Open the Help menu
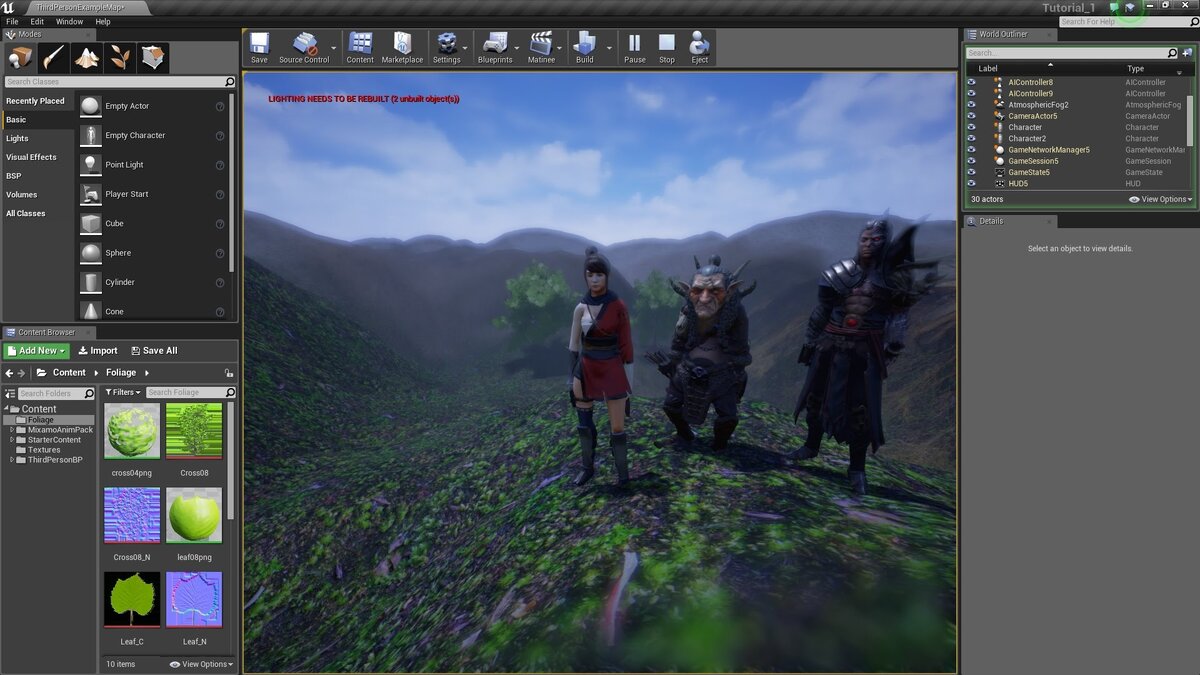Screen dimensions: 1200x675 coord(103,21)
